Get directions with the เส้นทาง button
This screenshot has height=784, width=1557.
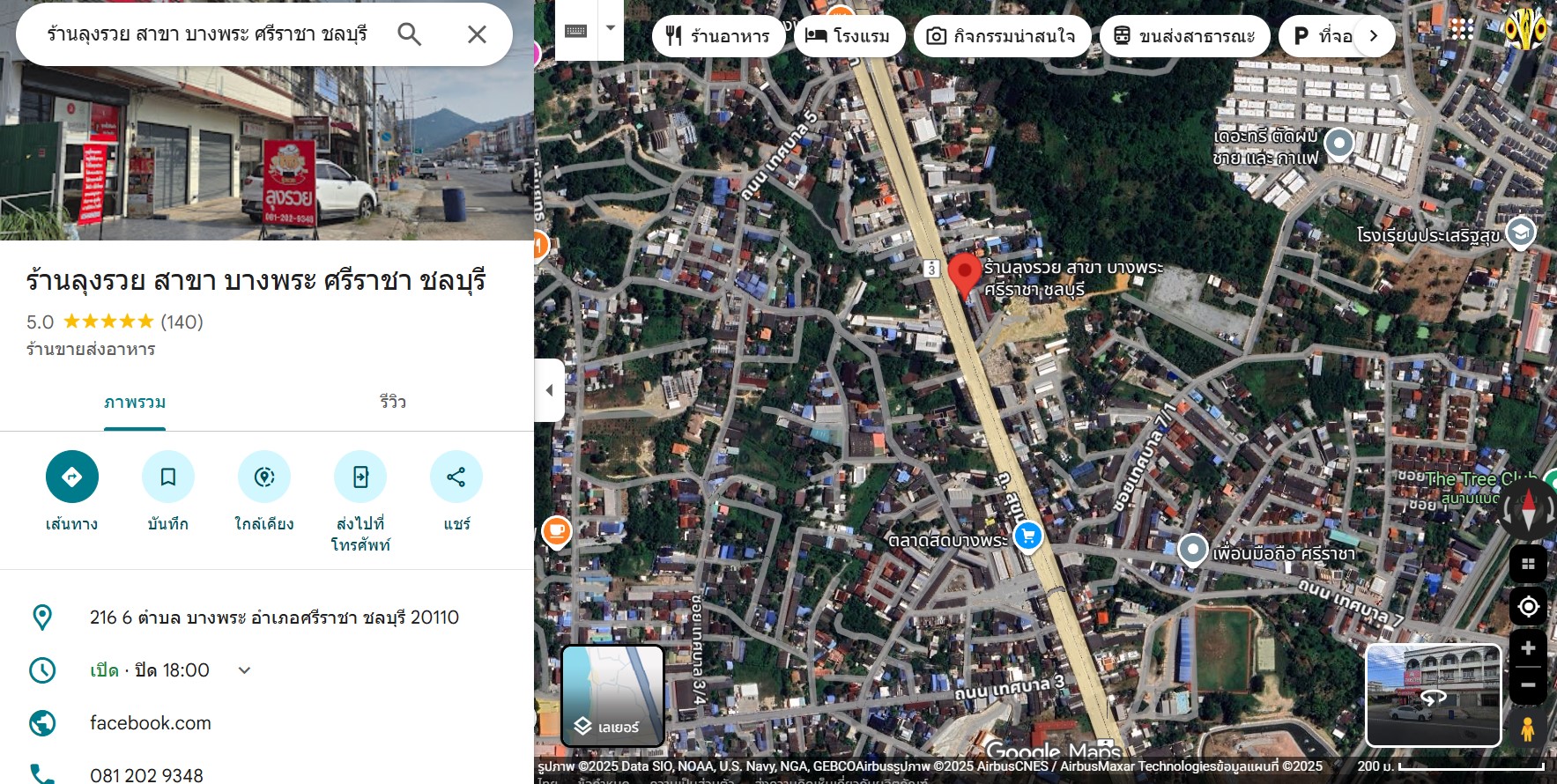coord(72,477)
